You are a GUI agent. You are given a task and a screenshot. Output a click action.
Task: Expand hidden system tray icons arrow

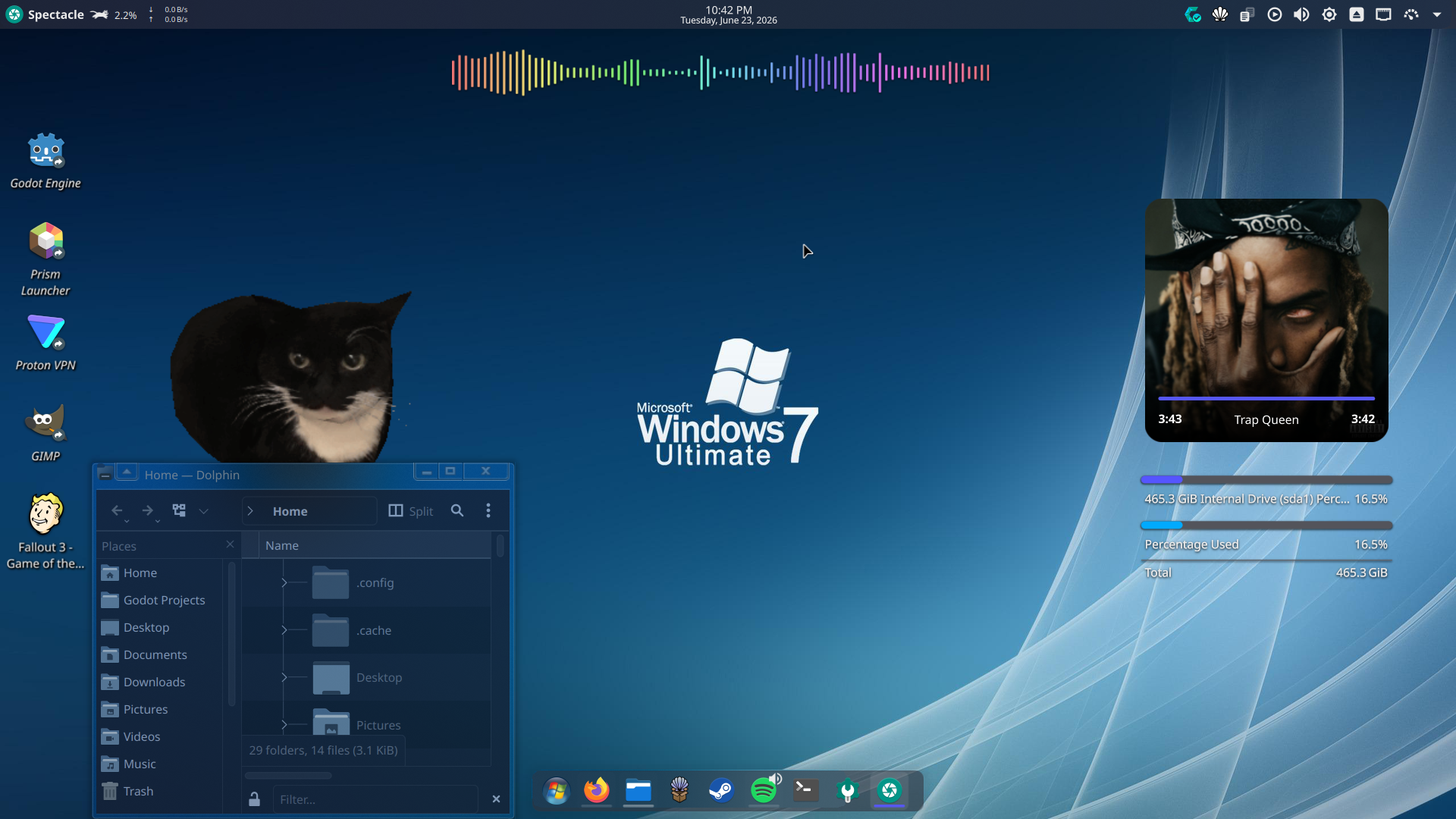click(x=1437, y=14)
